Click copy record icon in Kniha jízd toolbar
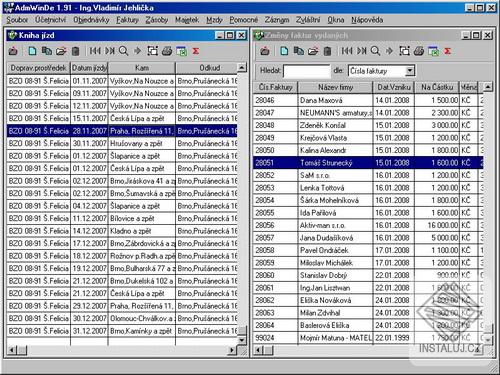 point(47,51)
